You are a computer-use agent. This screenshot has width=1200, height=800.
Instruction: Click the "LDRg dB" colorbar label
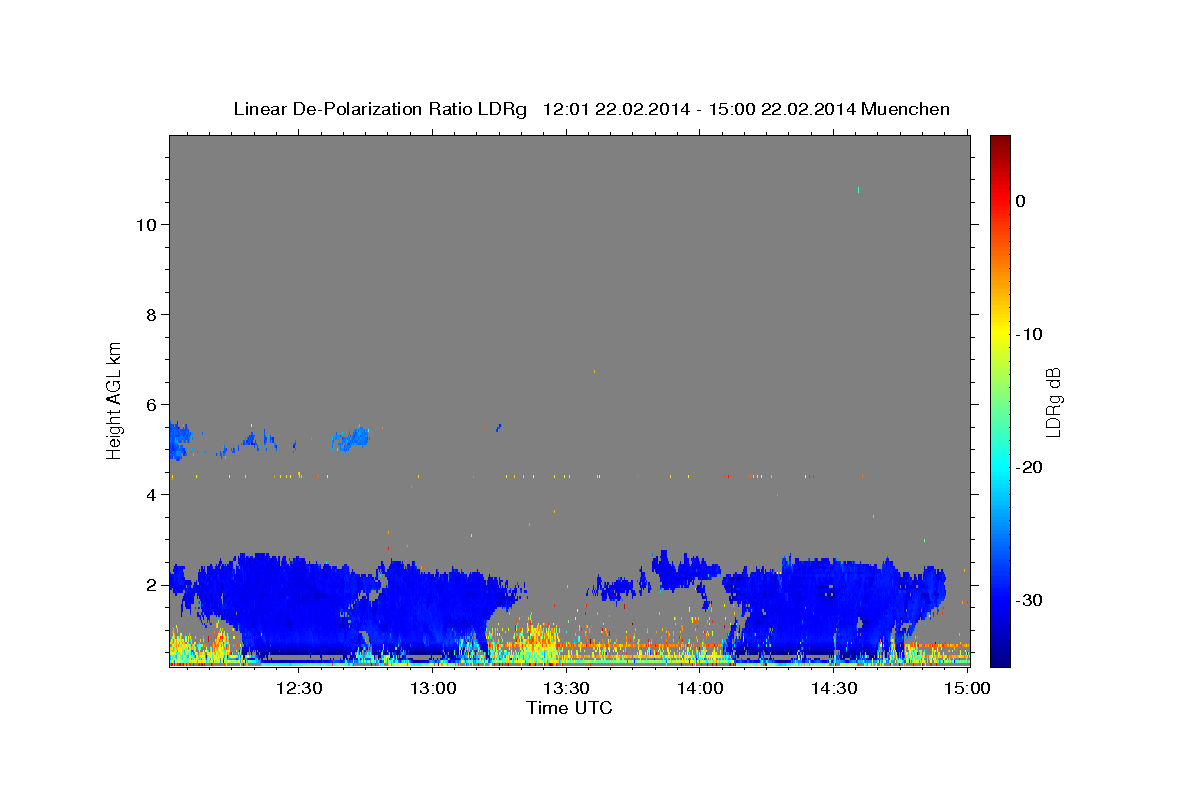pyautogui.click(x=1052, y=402)
